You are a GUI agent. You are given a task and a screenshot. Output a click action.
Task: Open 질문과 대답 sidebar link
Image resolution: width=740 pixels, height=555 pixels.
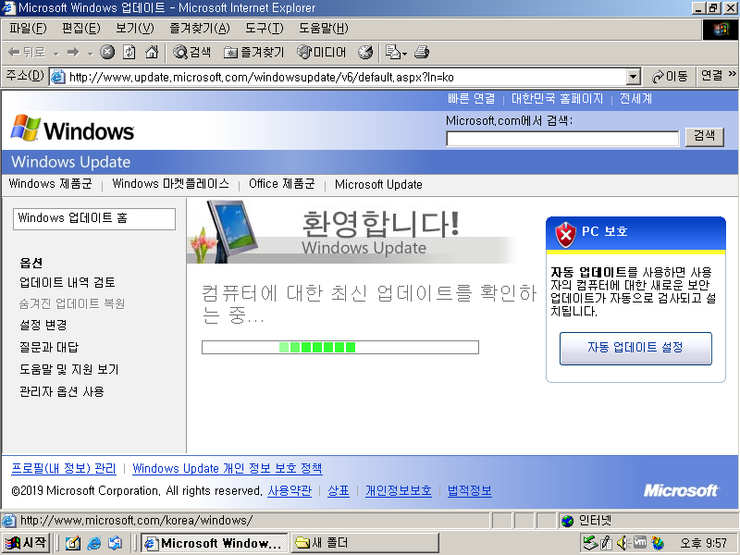point(49,347)
